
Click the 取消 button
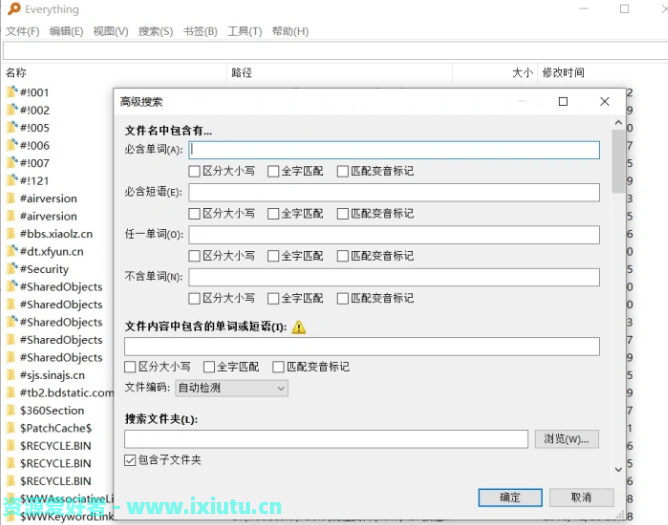tap(581, 497)
